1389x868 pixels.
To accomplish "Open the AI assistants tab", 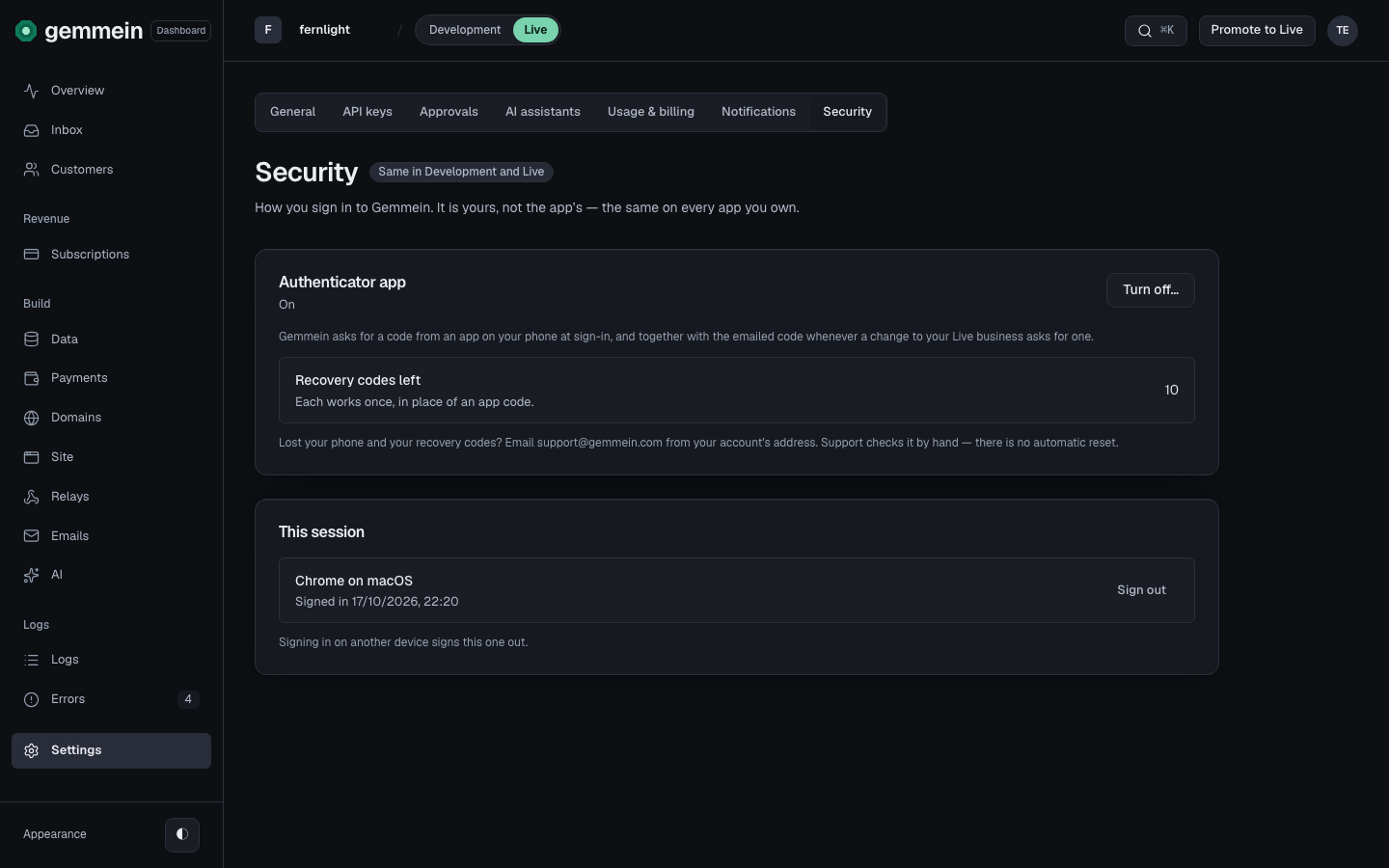I will (543, 112).
